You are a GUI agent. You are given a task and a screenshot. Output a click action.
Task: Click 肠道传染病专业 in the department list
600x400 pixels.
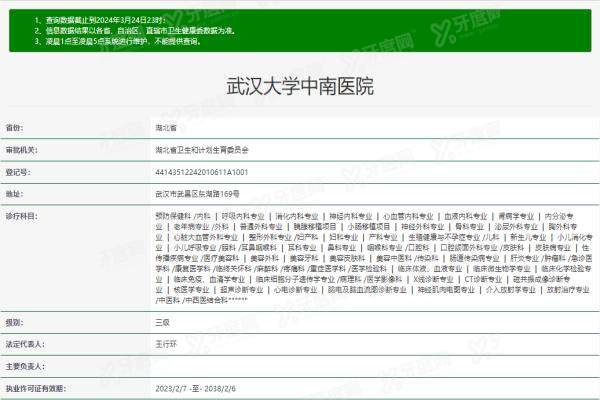474,258
